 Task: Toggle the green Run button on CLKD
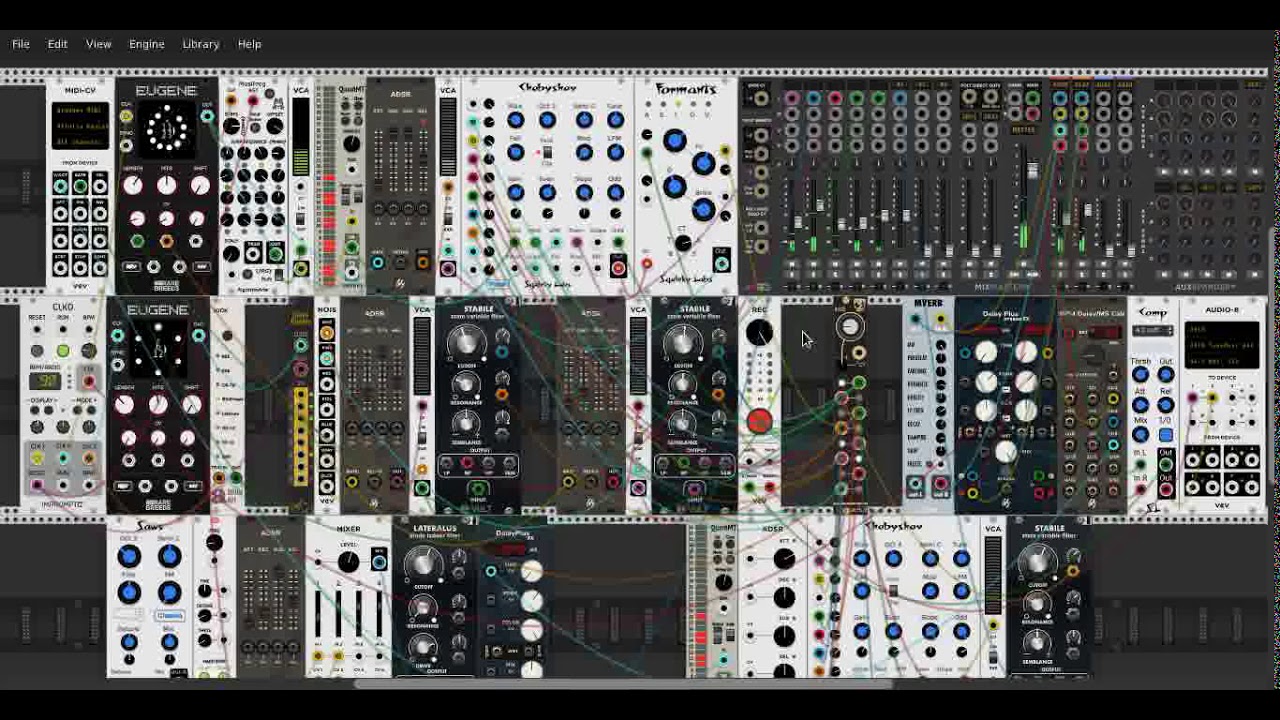(63, 351)
